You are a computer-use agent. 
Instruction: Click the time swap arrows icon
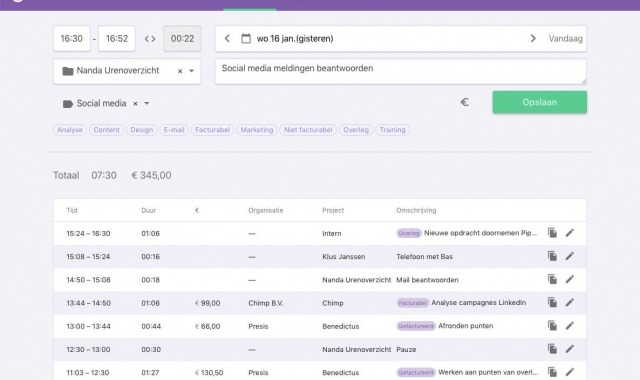pos(150,39)
